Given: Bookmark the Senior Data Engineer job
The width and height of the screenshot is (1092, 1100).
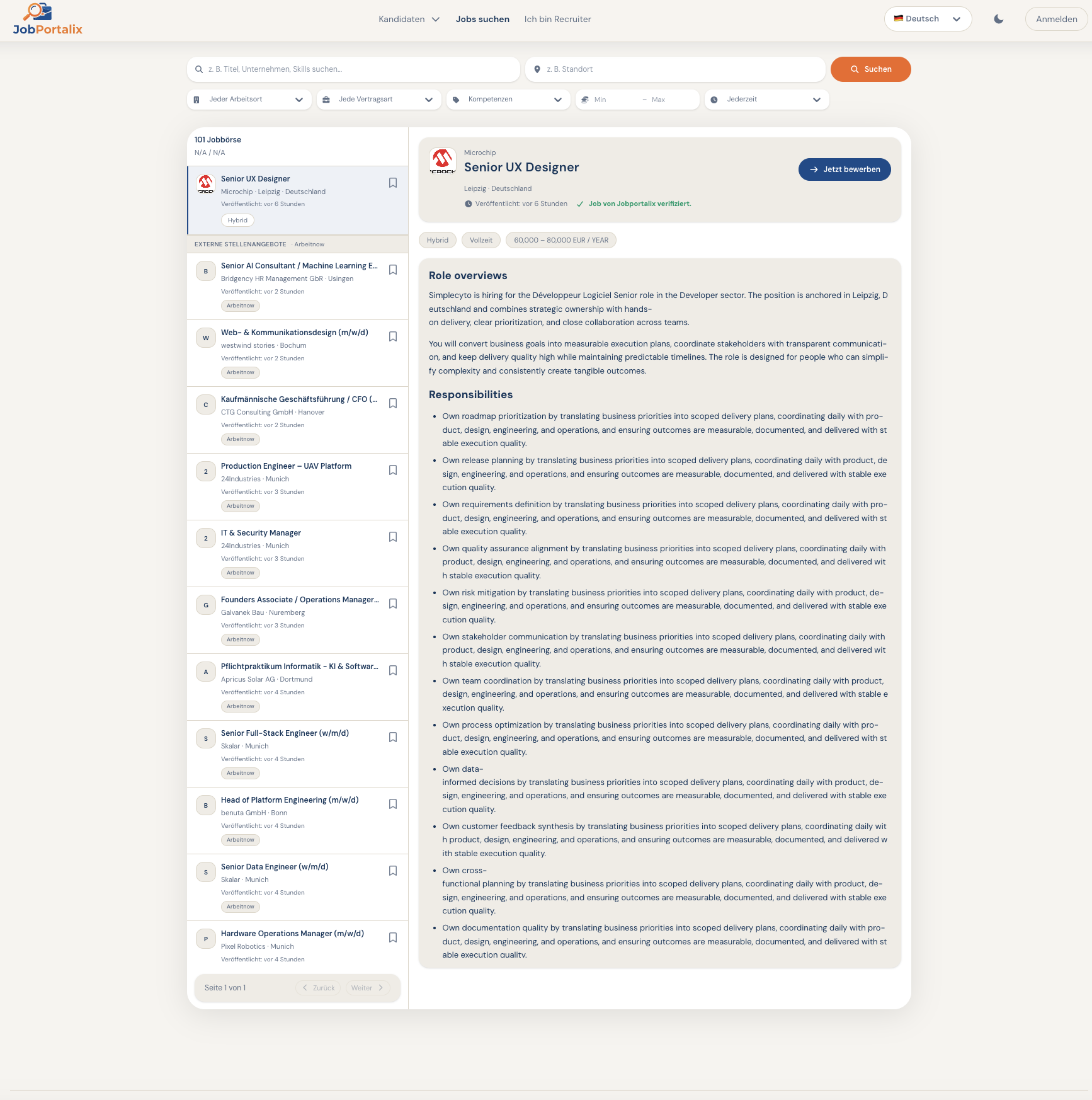Looking at the screenshot, I should (393, 871).
